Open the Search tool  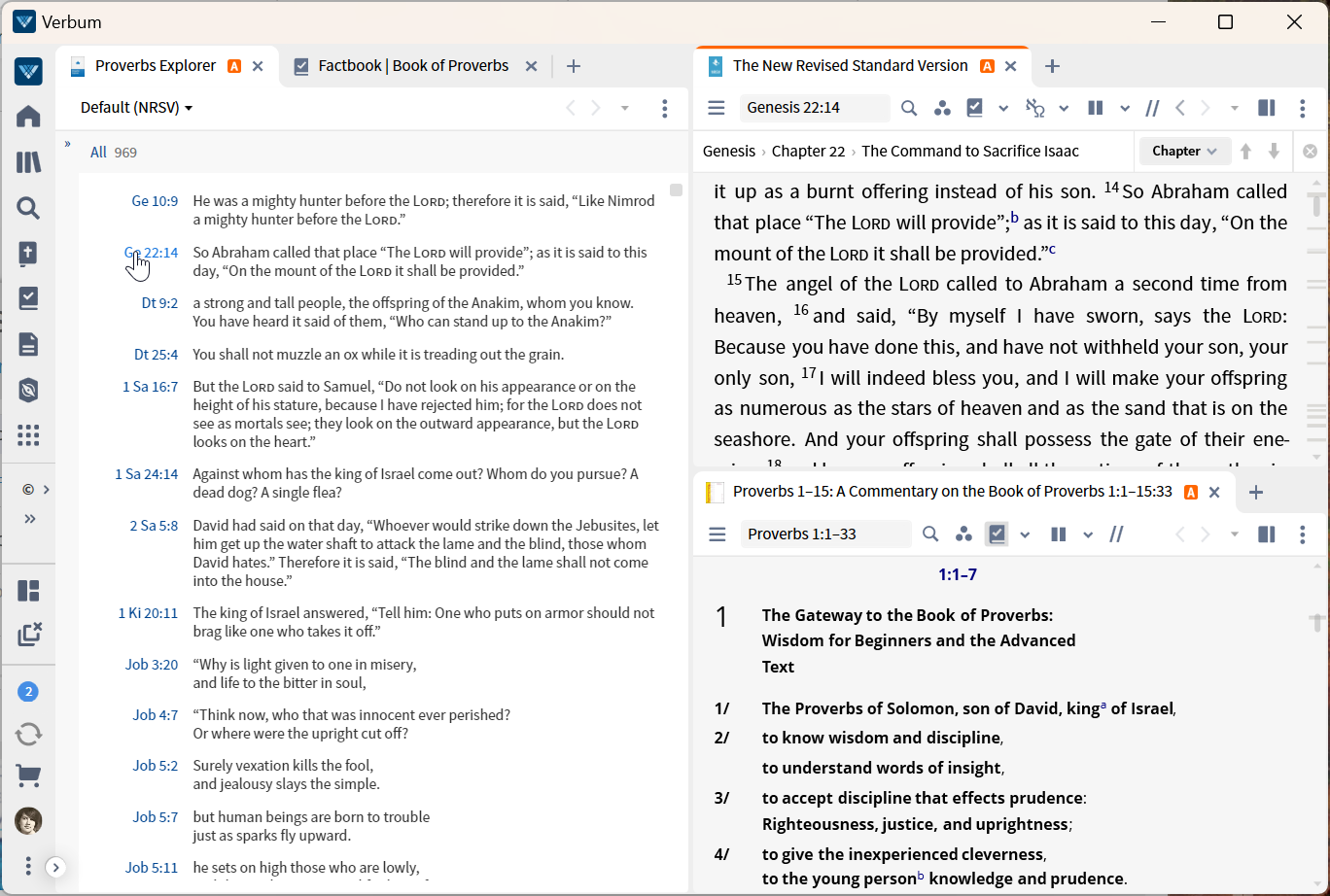coord(28,207)
